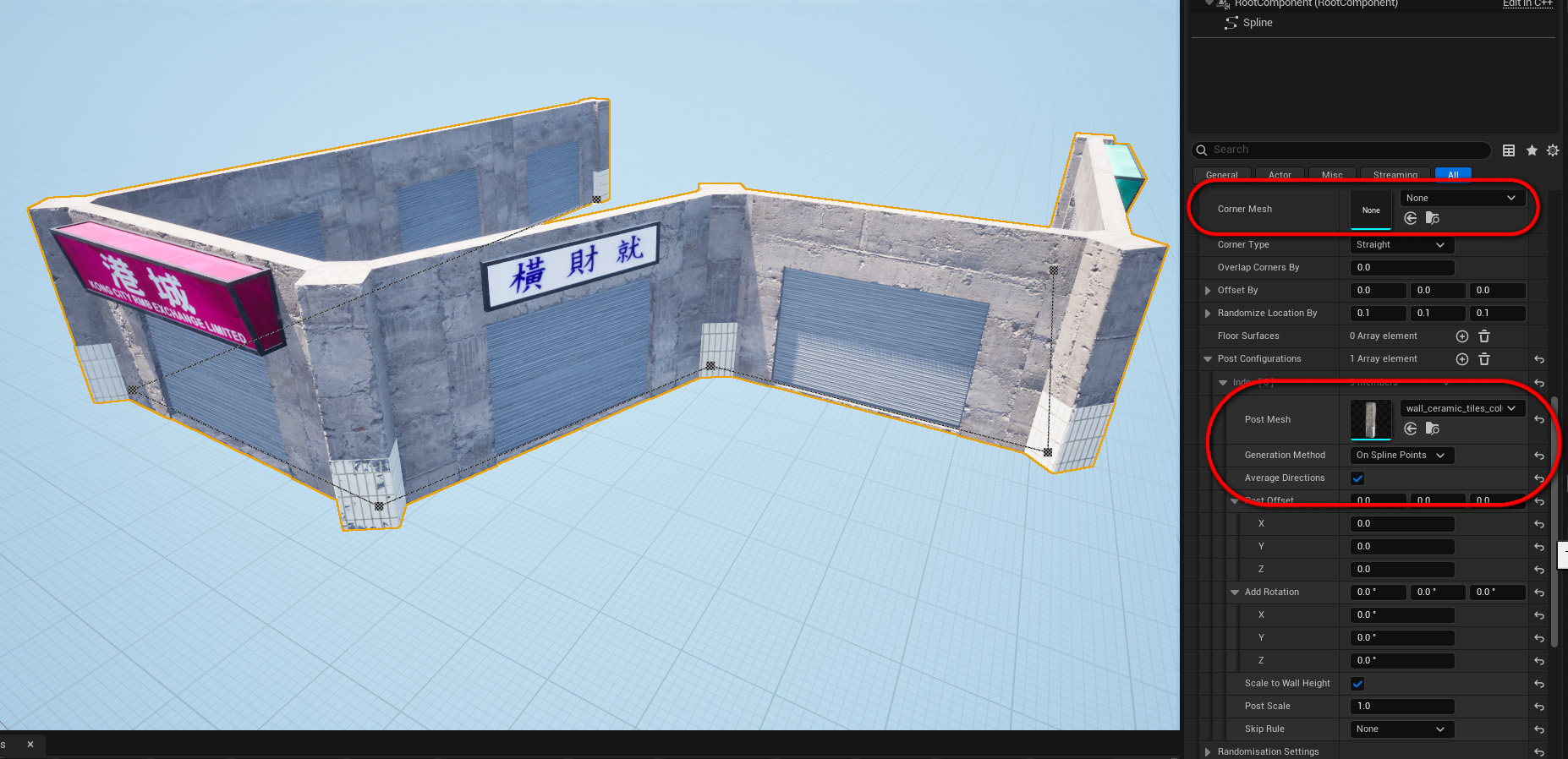Screen dimensions: 1568x759
Task: Click the favorites star icon in Details panel
Action: (1532, 150)
